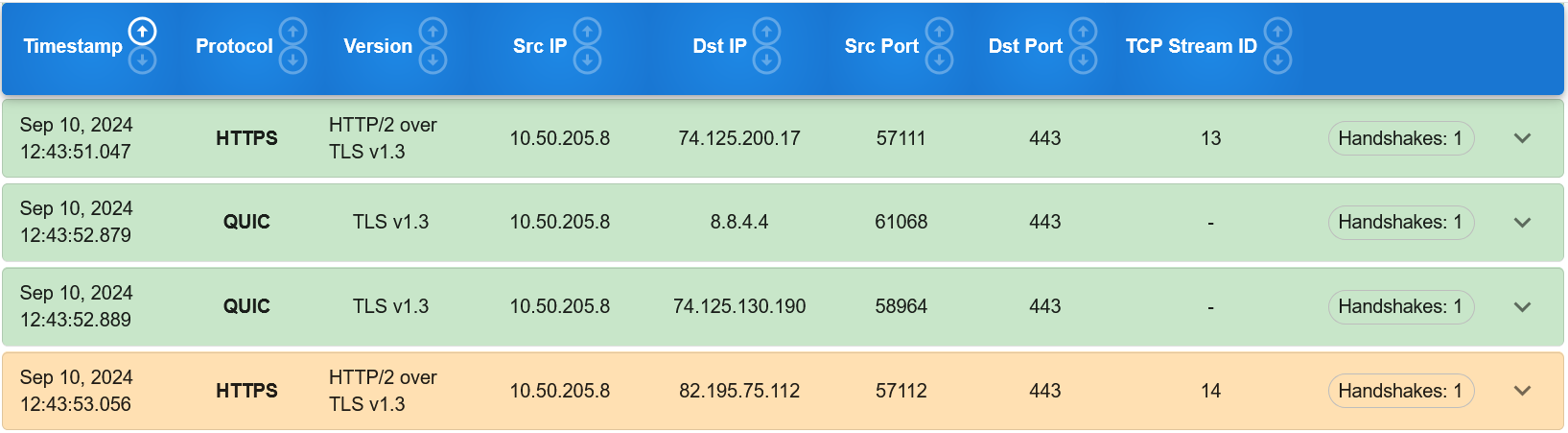1568x433 pixels.
Task: Click the Timestamp column header label
Action: 73,46
